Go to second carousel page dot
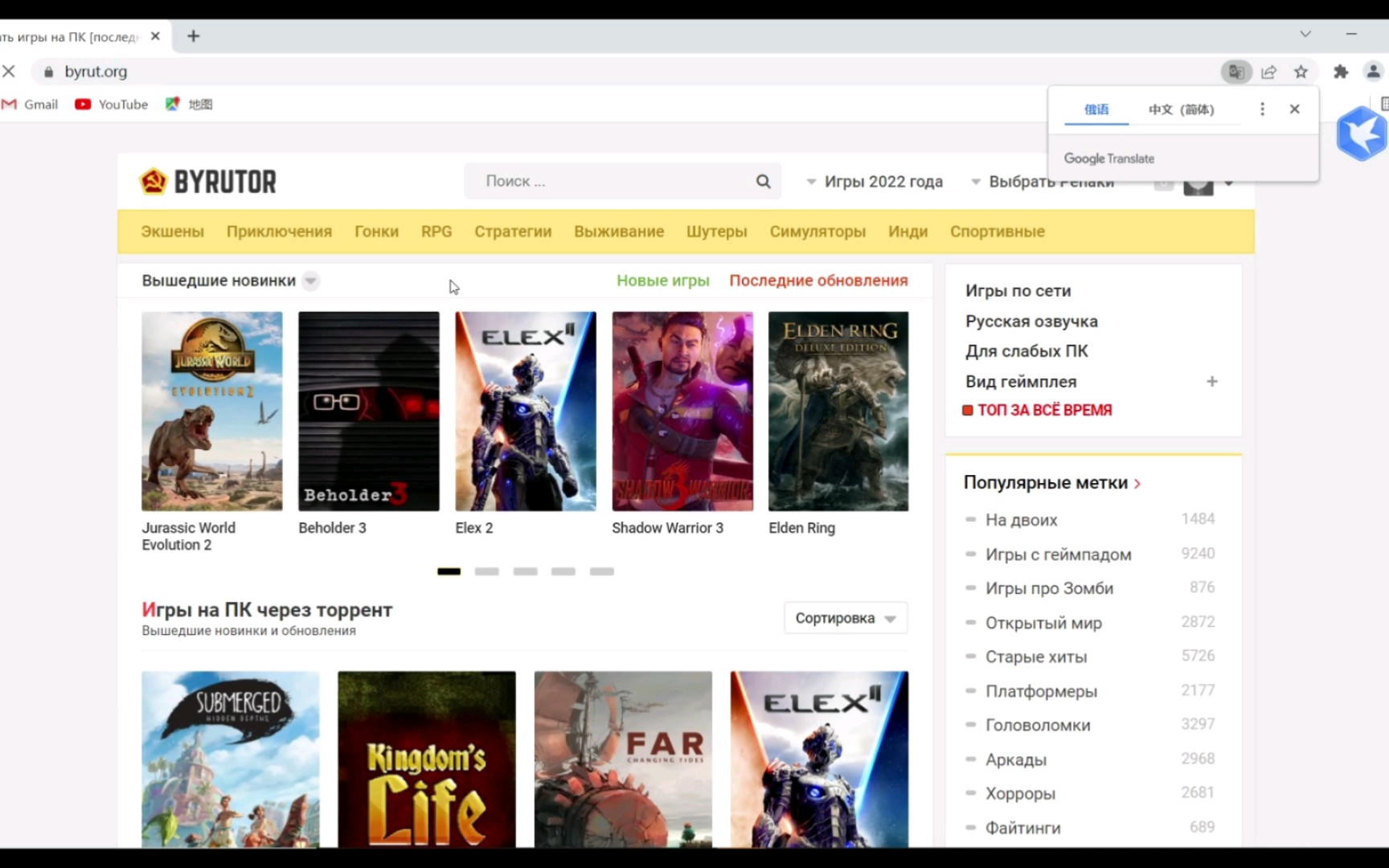The width and height of the screenshot is (1389, 868). (487, 571)
